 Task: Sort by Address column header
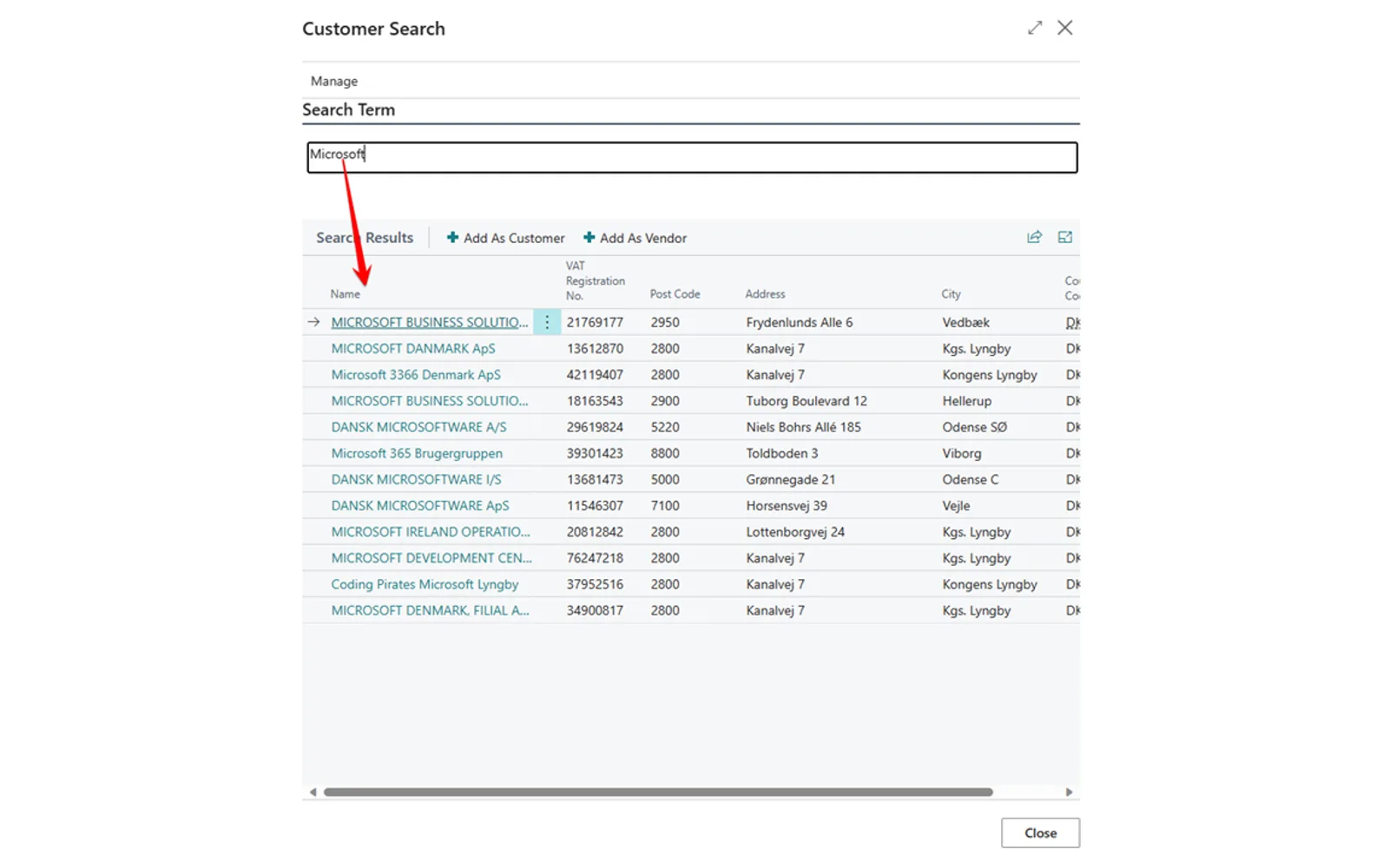tap(765, 294)
